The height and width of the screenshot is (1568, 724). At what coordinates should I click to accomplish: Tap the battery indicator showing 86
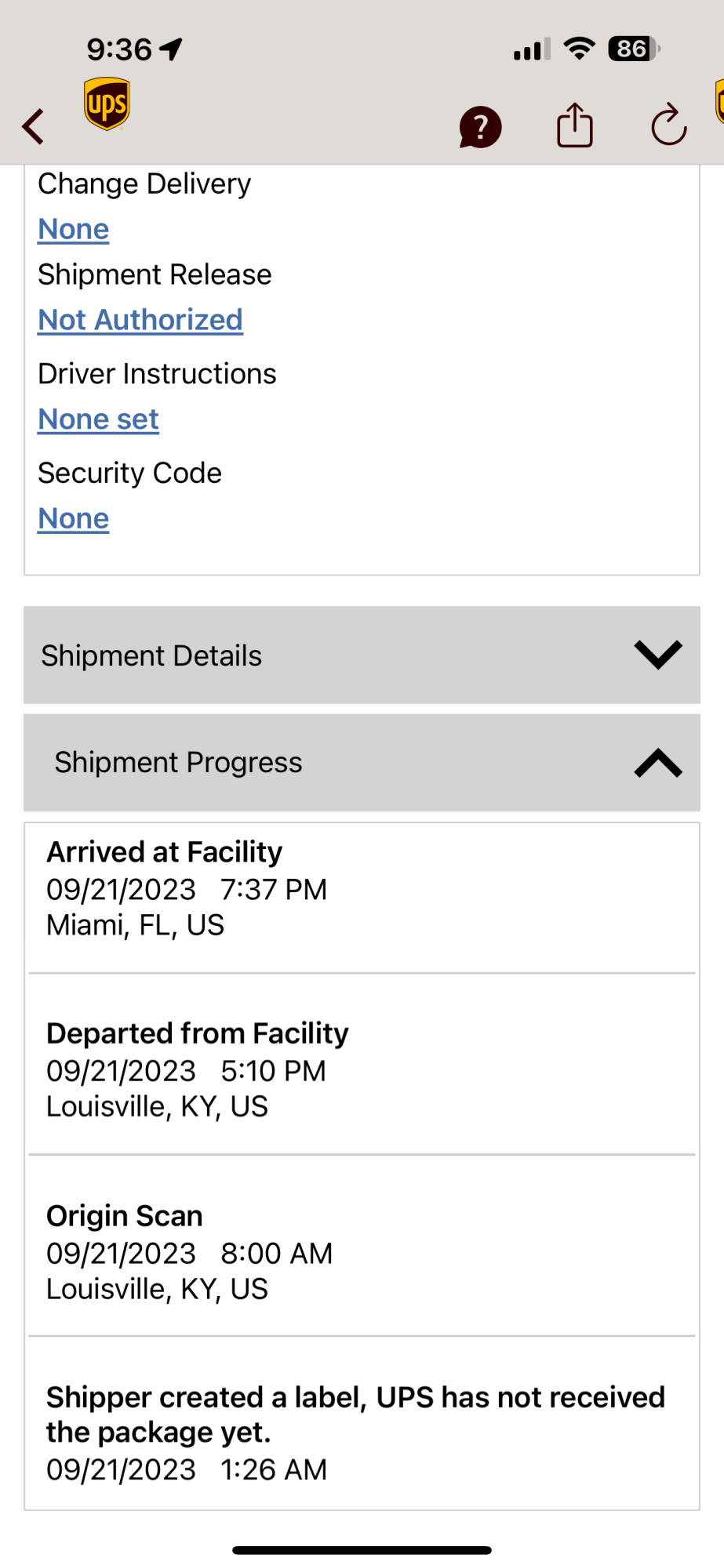(x=633, y=49)
